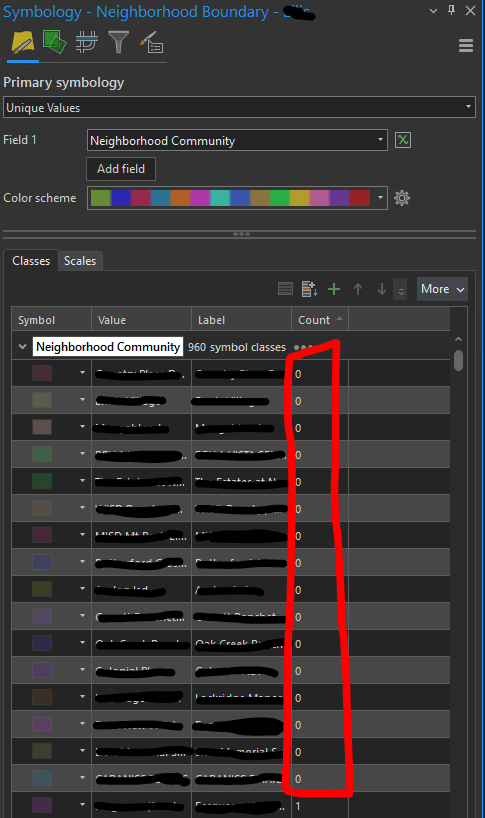Toggle the auto-hide pin on the Symbology pane
The height and width of the screenshot is (818, 485).
(452, 10)
